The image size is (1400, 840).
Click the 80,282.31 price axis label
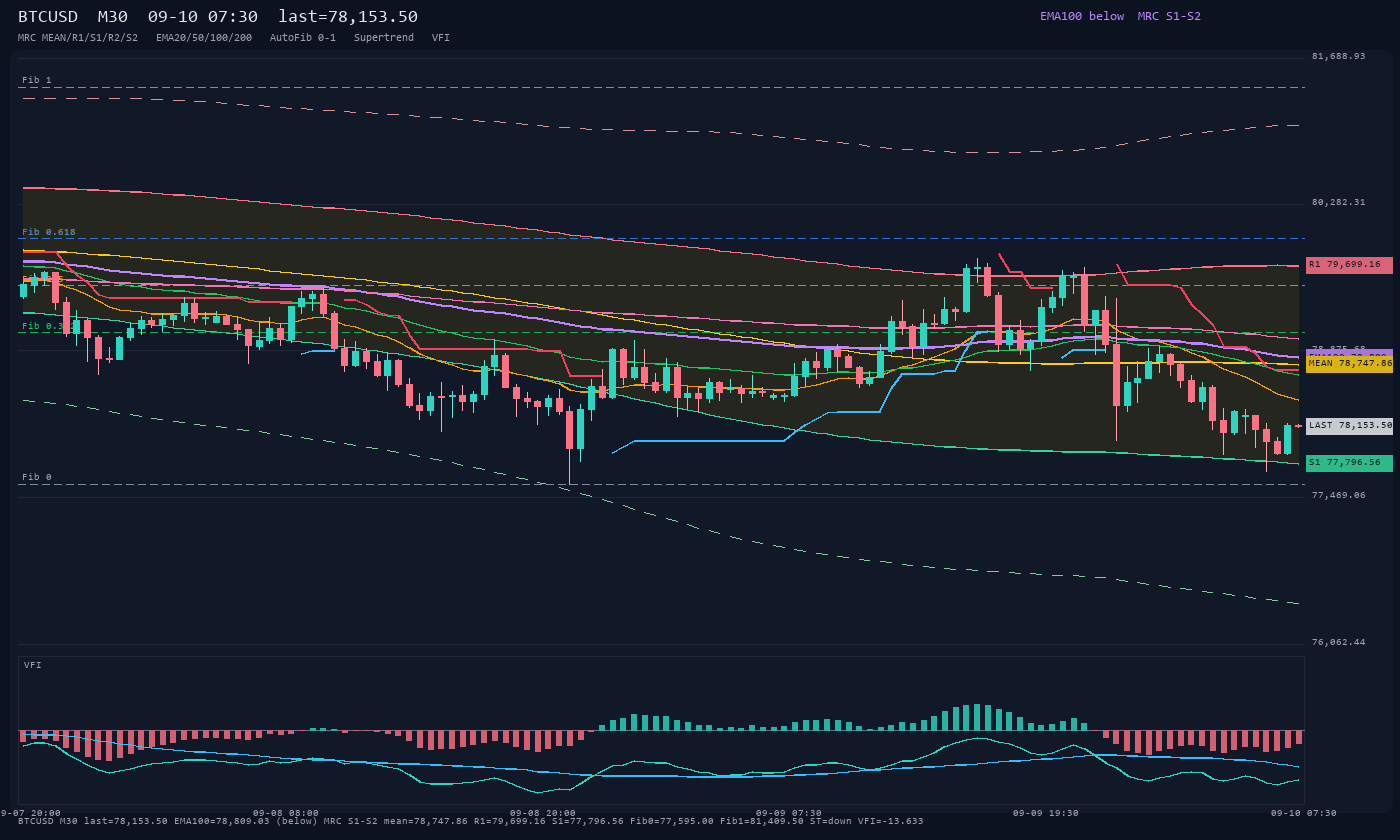(1338, 202)
